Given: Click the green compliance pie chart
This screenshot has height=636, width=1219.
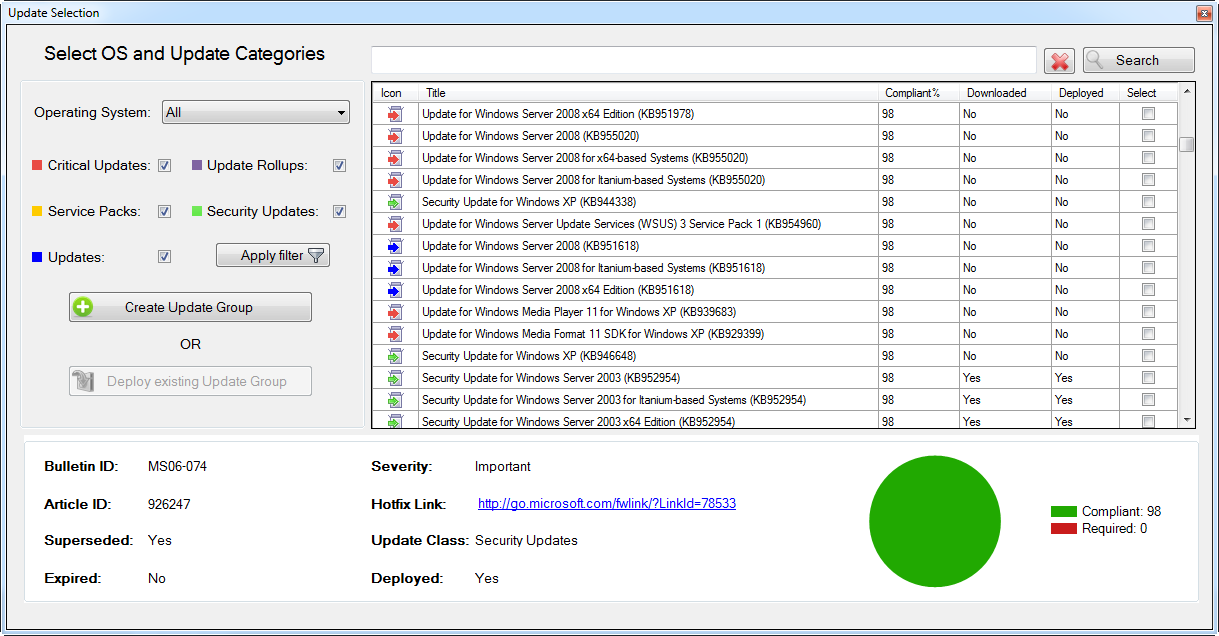Looking at the screenshot, I should coord(935,522).
